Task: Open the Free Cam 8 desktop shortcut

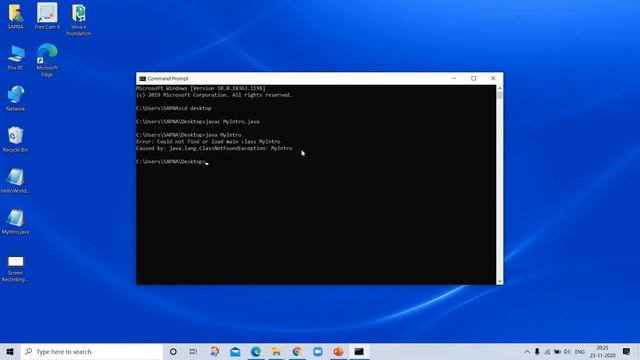Action: (47, 16)
